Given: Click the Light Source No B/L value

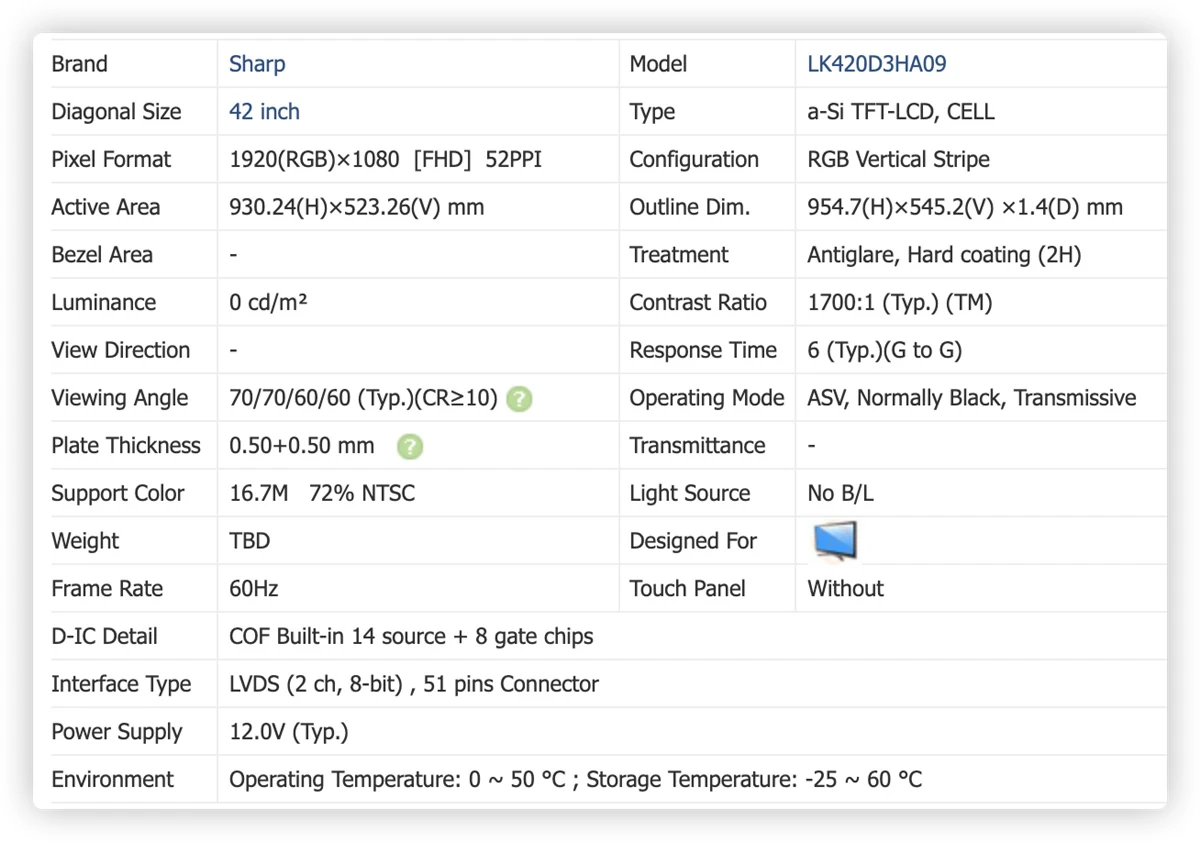Looking at the screenshot, I should click(841, 493).
